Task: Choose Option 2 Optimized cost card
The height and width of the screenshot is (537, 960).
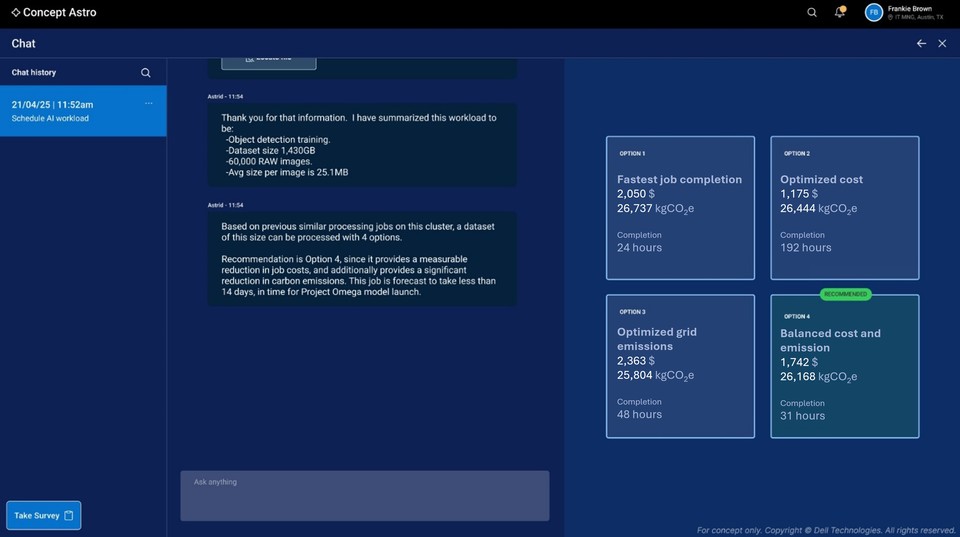Action: click(844, 208)
